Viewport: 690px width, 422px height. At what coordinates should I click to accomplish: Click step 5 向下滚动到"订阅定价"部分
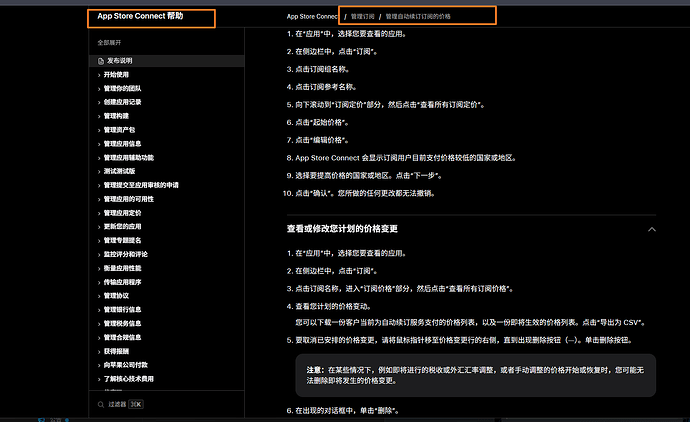pyautogui.click(x=390, y=105)
